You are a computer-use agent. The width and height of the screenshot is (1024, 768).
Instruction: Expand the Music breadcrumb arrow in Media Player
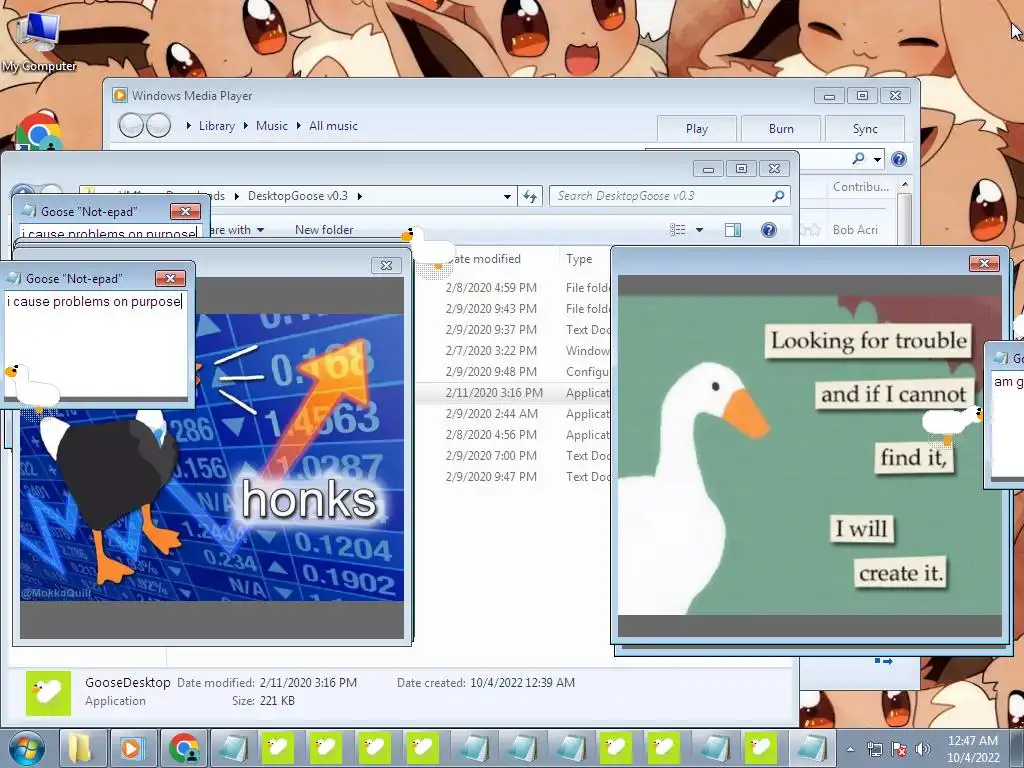point(246,125)
